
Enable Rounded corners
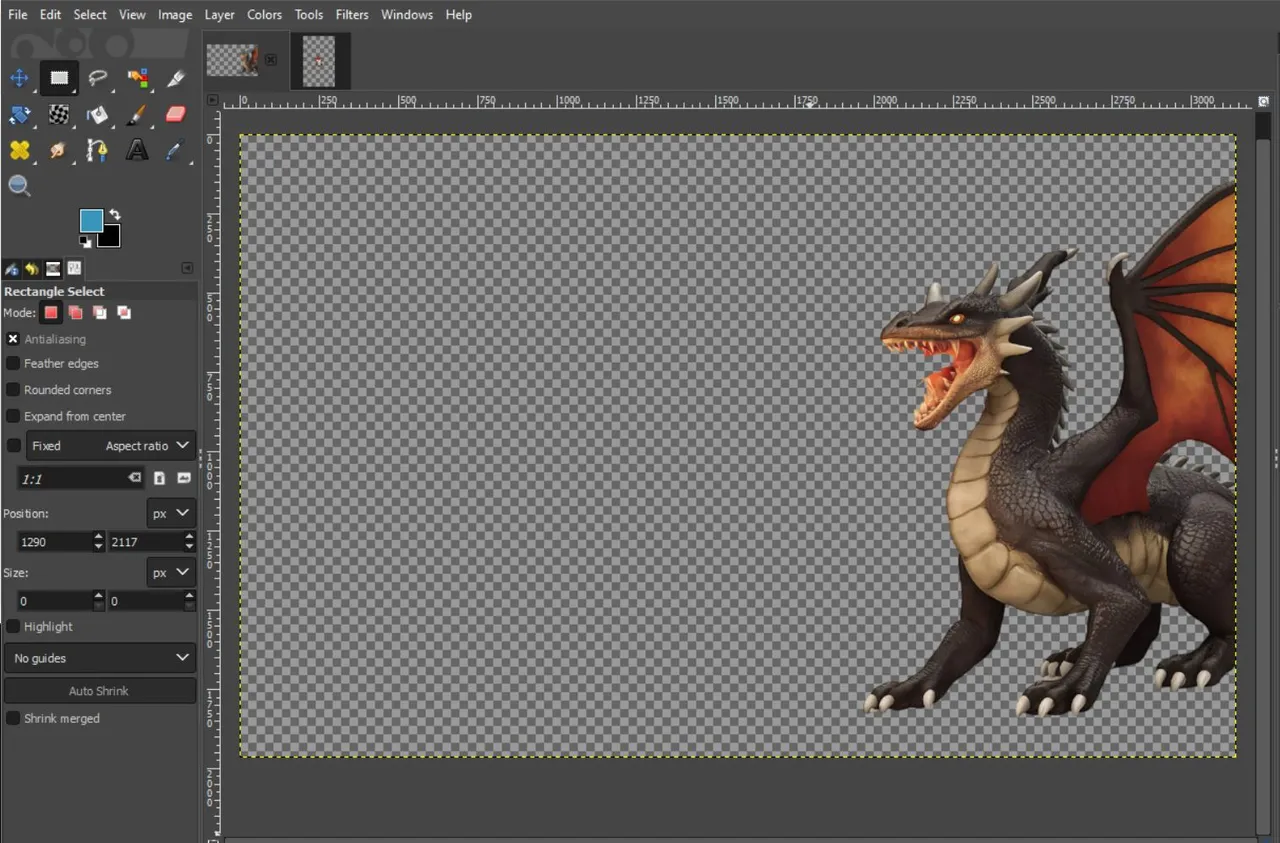[x=13, y=390]
